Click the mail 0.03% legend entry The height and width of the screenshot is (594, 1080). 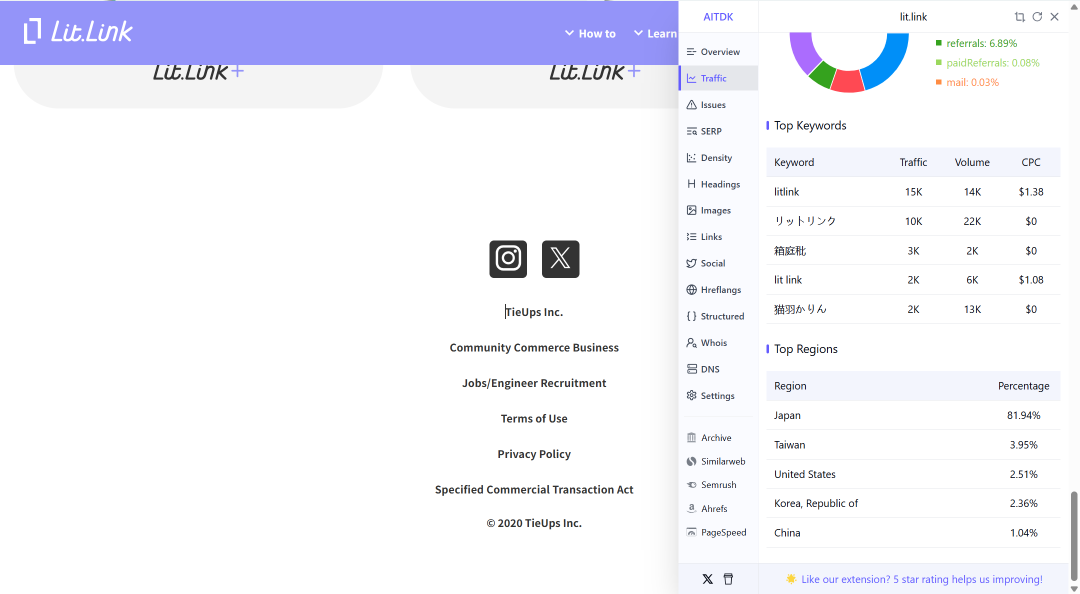click(x=966, y=82)
